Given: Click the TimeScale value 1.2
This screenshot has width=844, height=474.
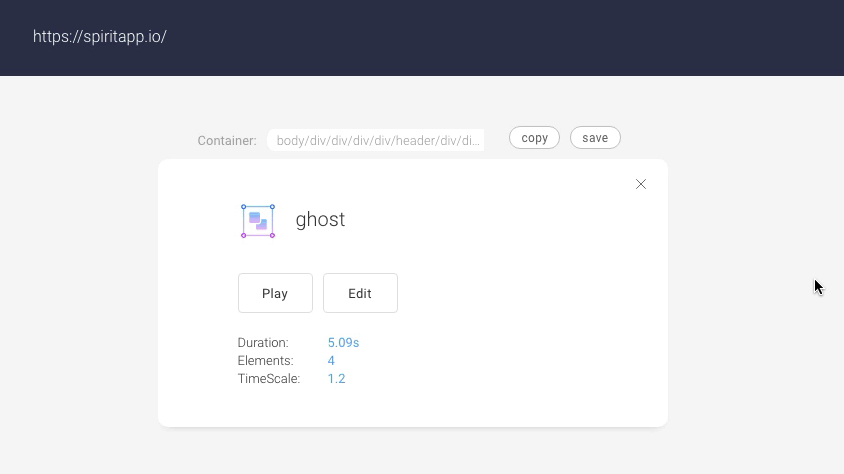Looking at the screenshot, I should [x=336, y=379].
